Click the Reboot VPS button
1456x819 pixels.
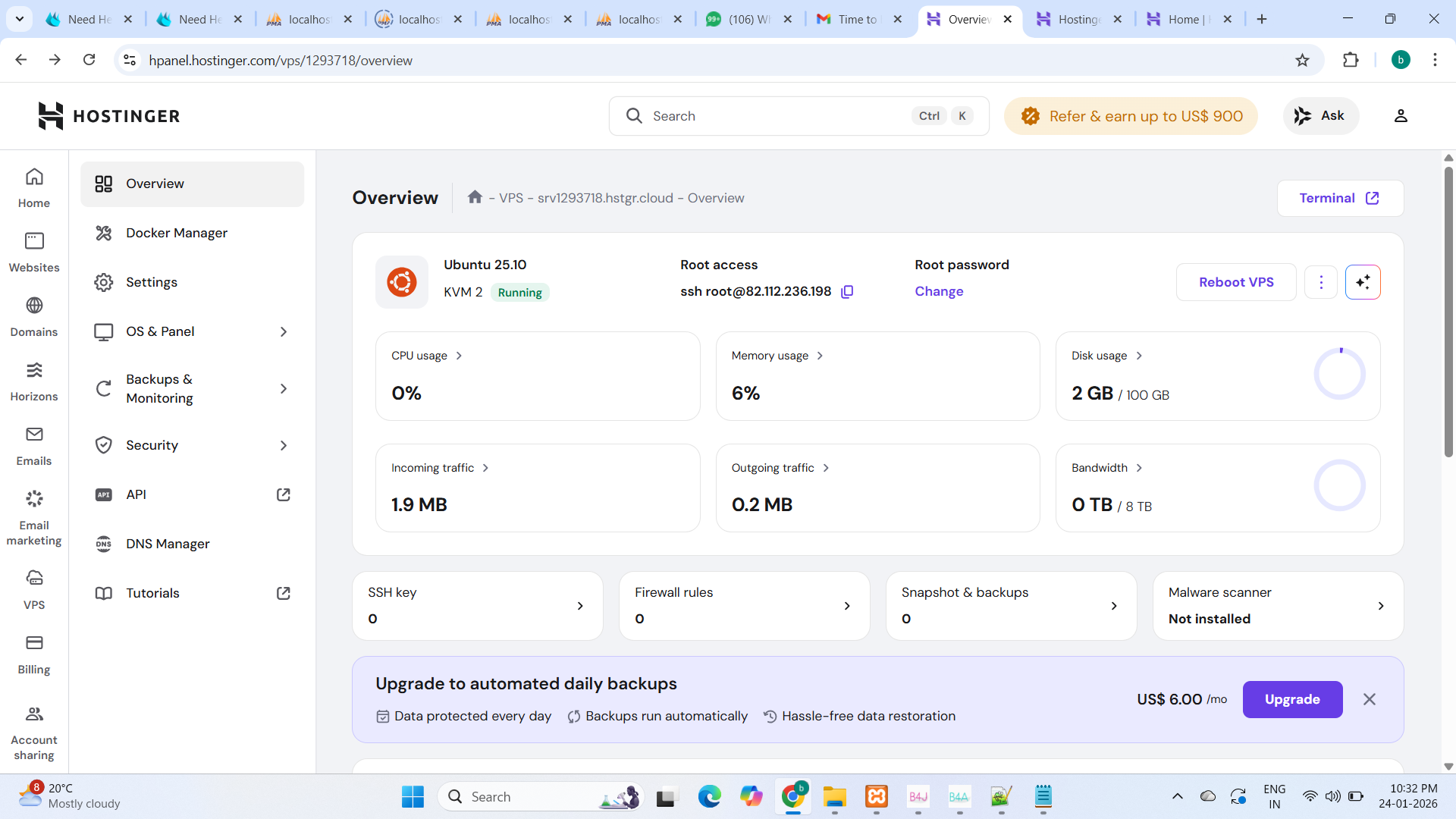point(1235,282)
